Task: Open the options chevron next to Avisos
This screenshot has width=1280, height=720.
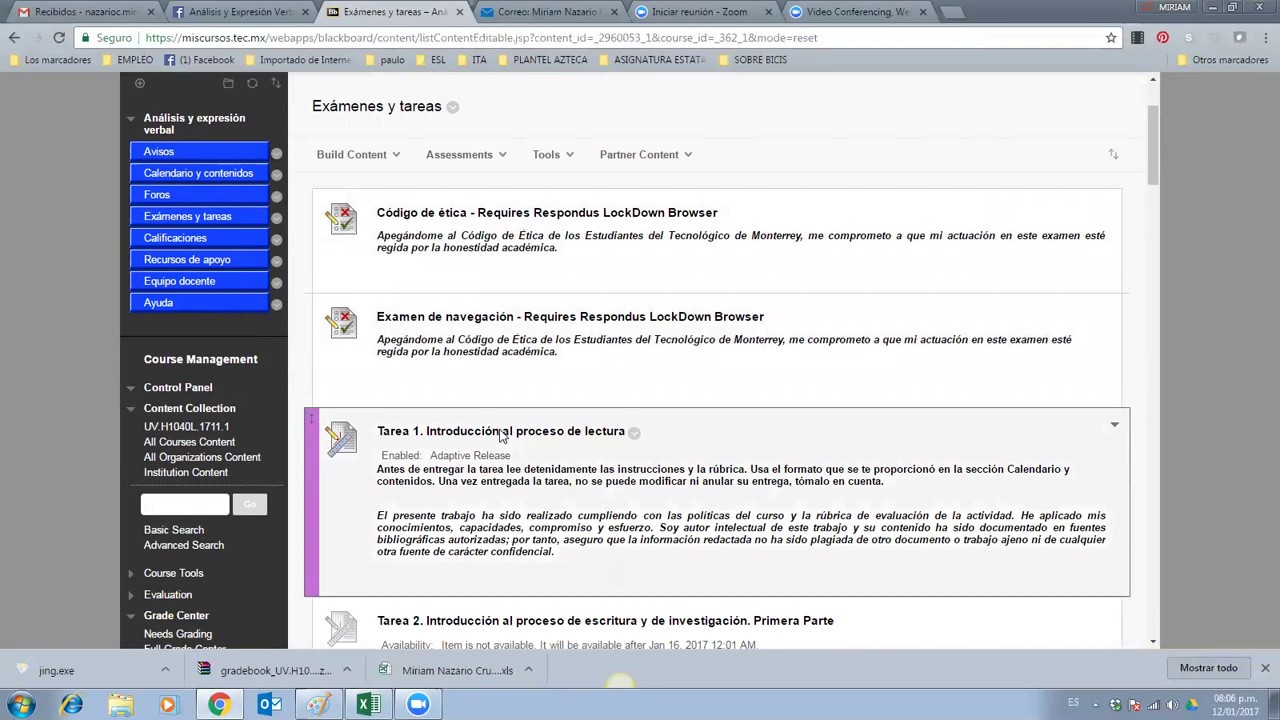Action: 276,153
